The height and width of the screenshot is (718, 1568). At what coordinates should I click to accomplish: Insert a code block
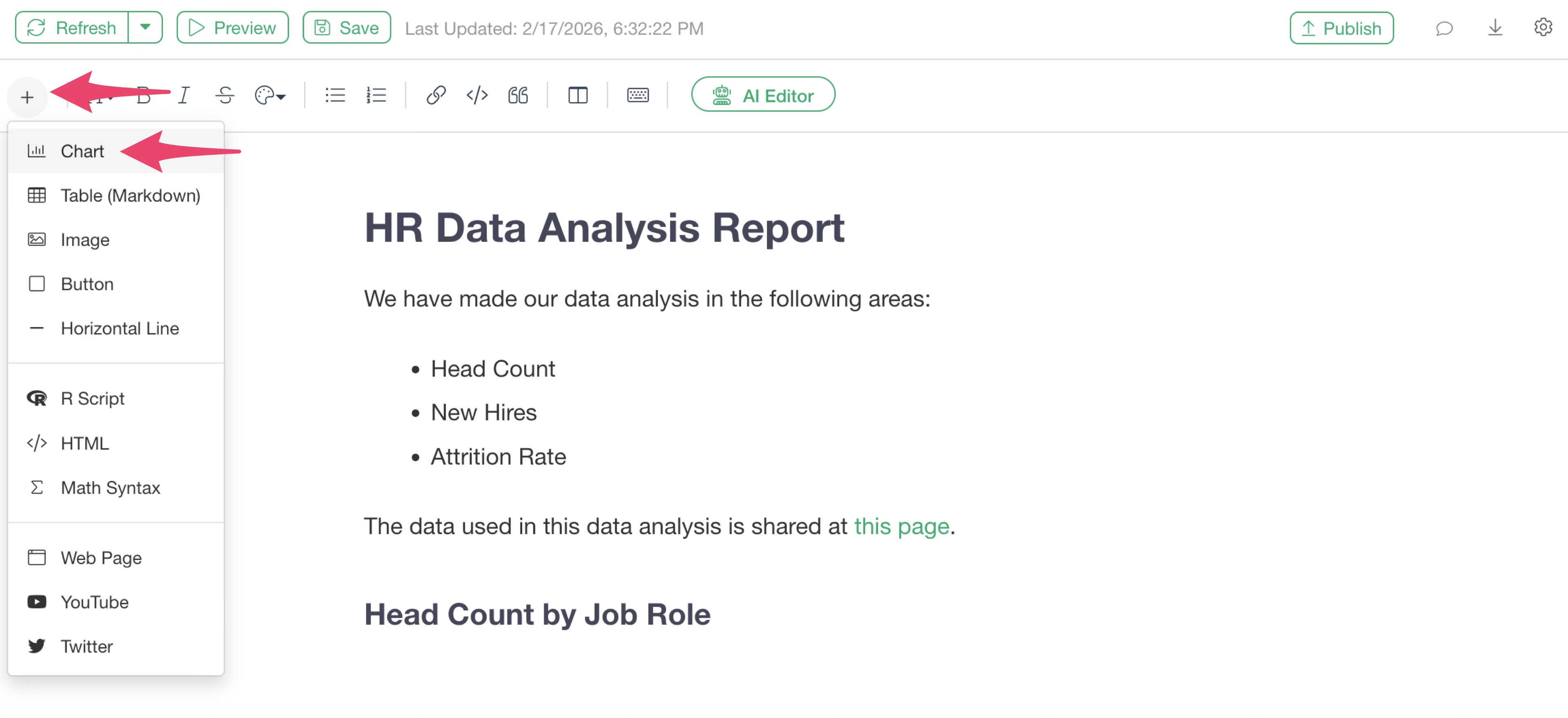pyautogui.click(x=477, y=96)
